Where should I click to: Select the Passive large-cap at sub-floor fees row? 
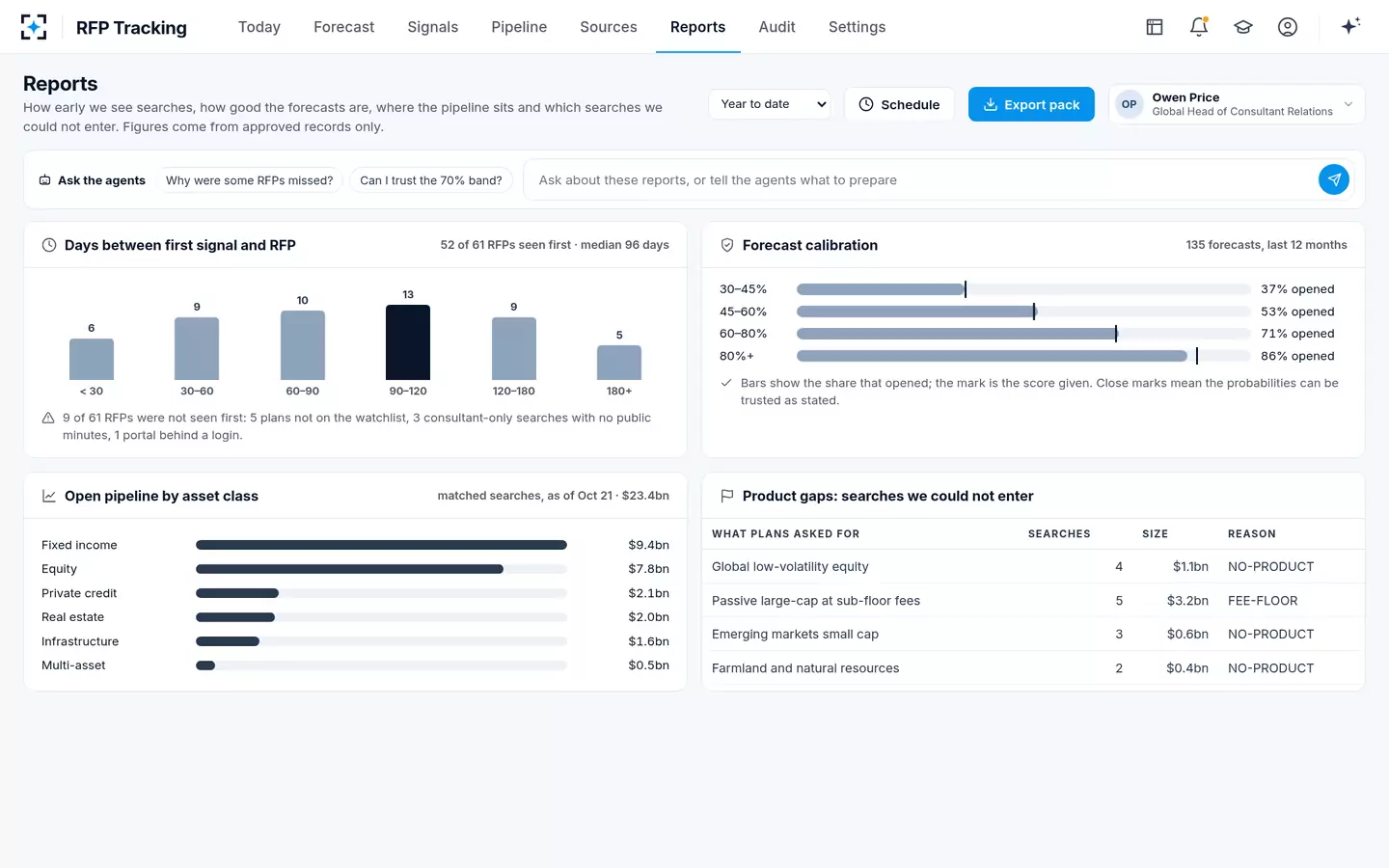[x=1033, y=601]
